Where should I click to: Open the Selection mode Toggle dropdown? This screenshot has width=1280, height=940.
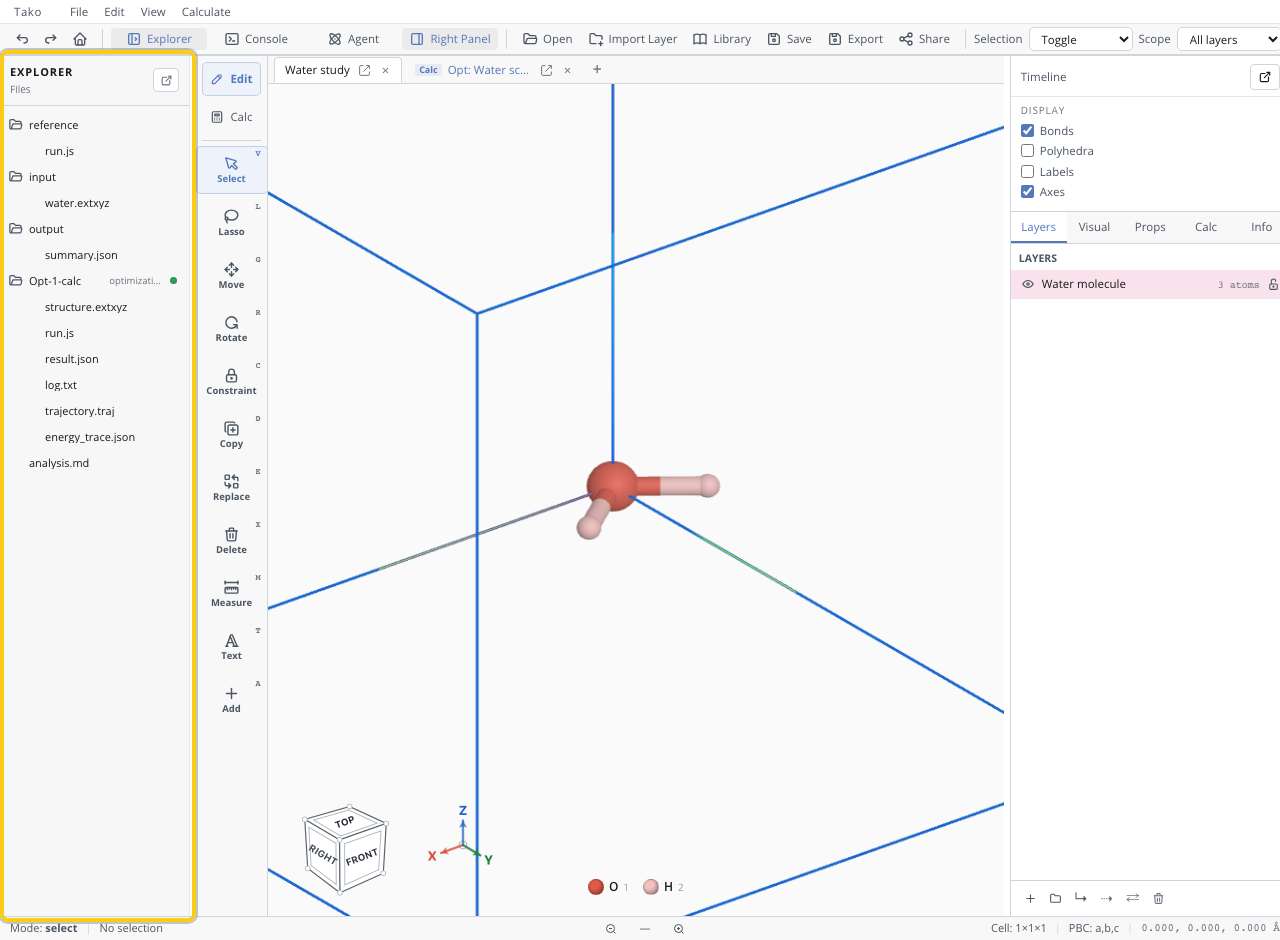point(1081,39)
